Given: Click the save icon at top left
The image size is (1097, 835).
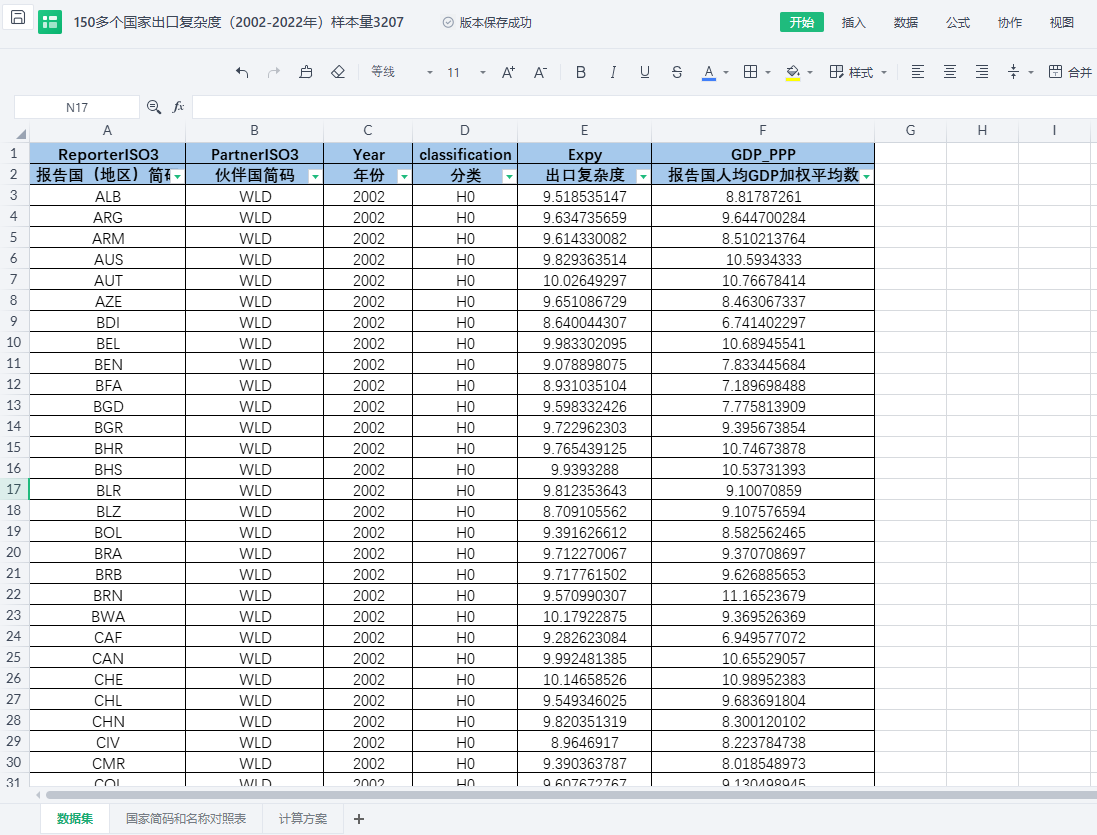Looking at the screenshot, I should click(x=18, y=17).
